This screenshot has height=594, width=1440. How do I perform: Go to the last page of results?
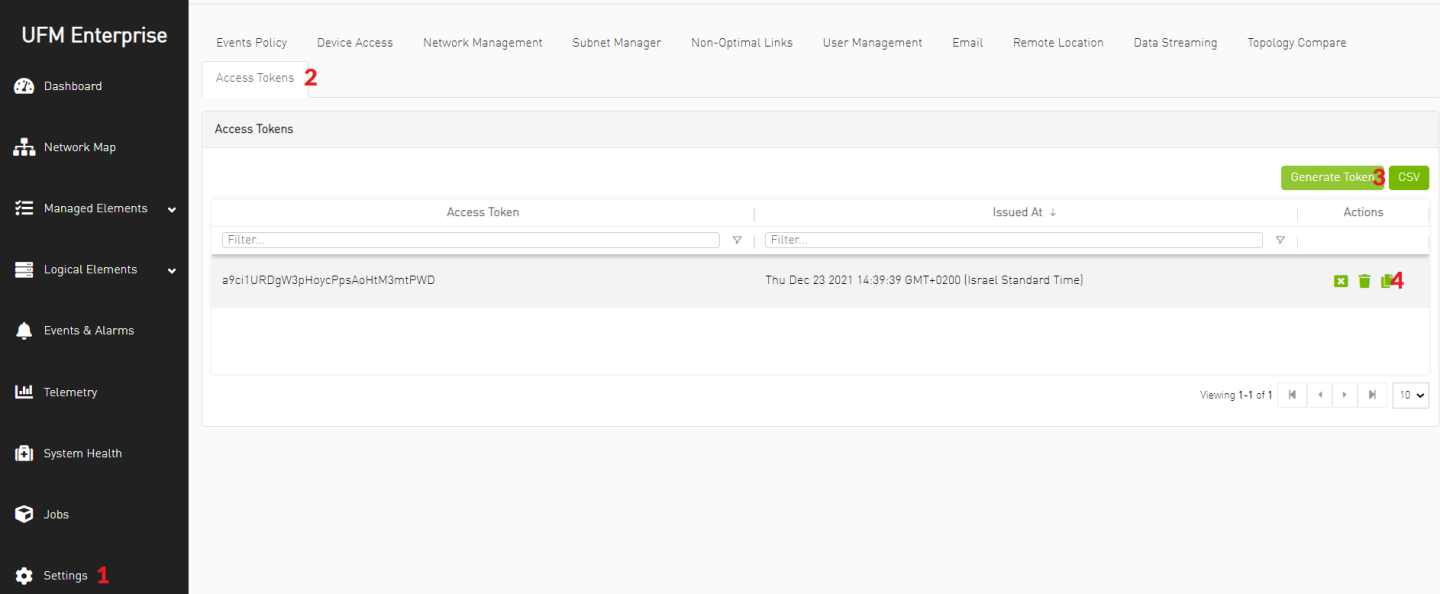[x=1372, y=395]
